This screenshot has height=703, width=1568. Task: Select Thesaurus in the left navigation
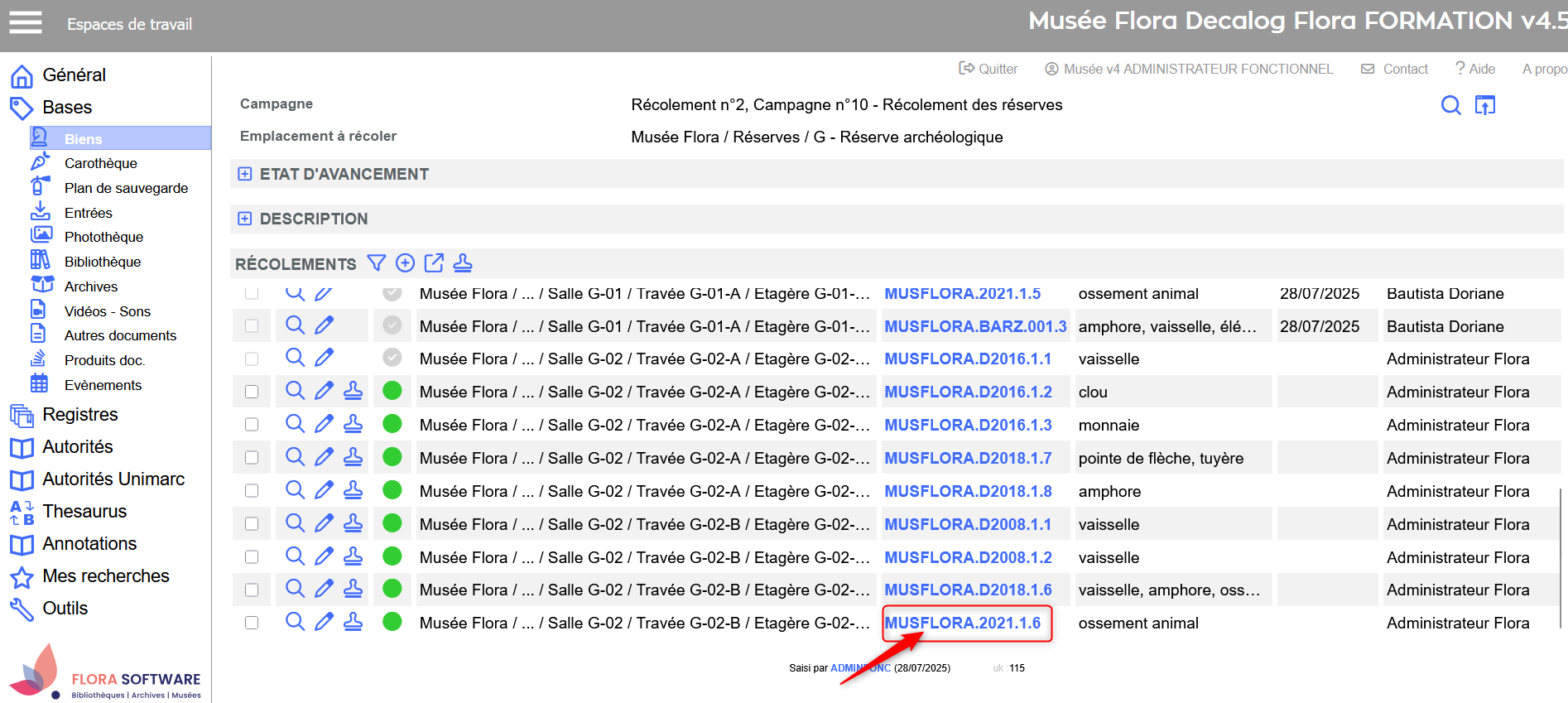point(84,511)
